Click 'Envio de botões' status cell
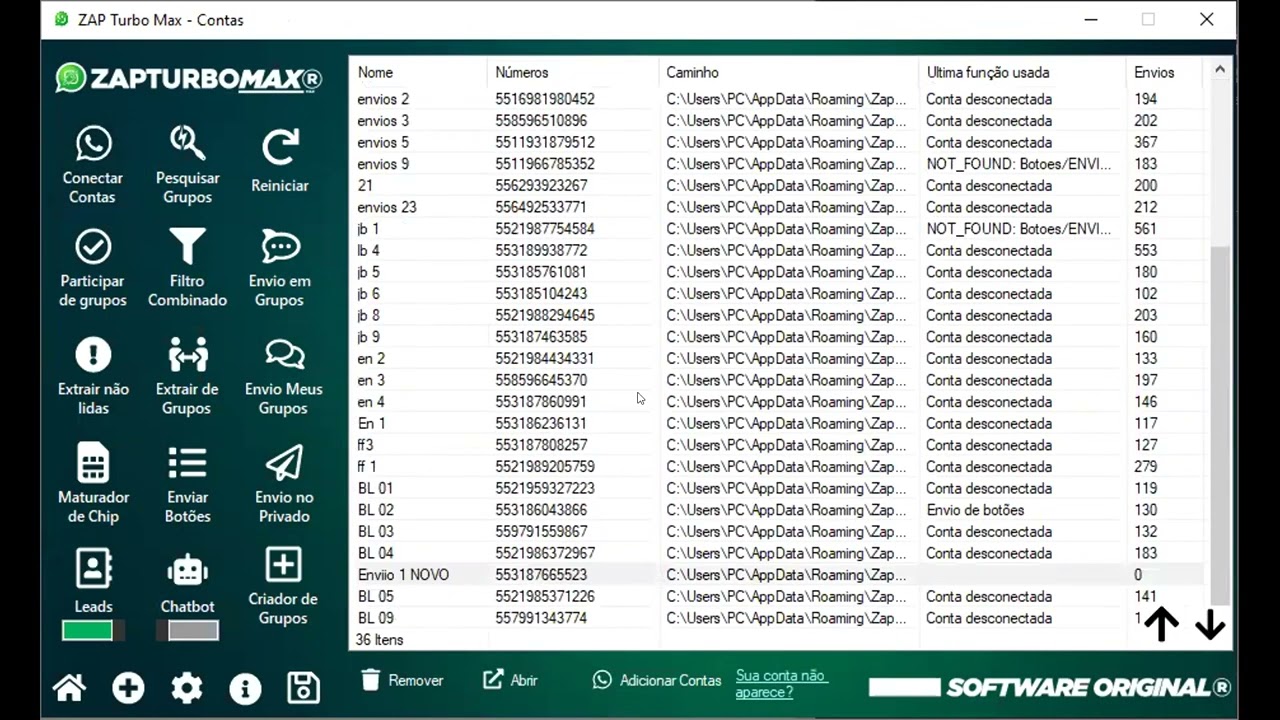Viewport: 1280px width, 720px height. pyautogui.click(x=975, y=510)
